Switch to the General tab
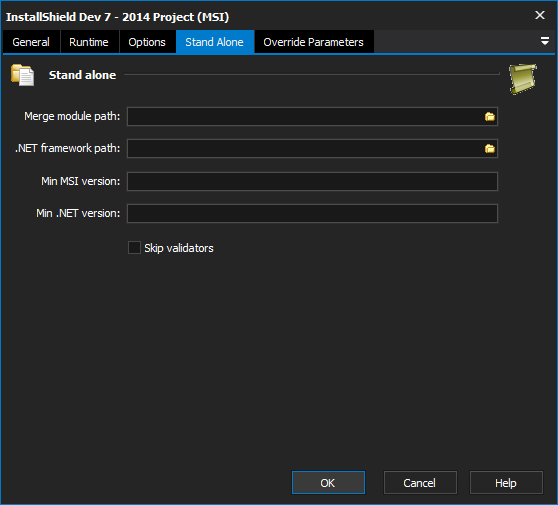This screenshot has height=505, width=558. click(31, 42)
